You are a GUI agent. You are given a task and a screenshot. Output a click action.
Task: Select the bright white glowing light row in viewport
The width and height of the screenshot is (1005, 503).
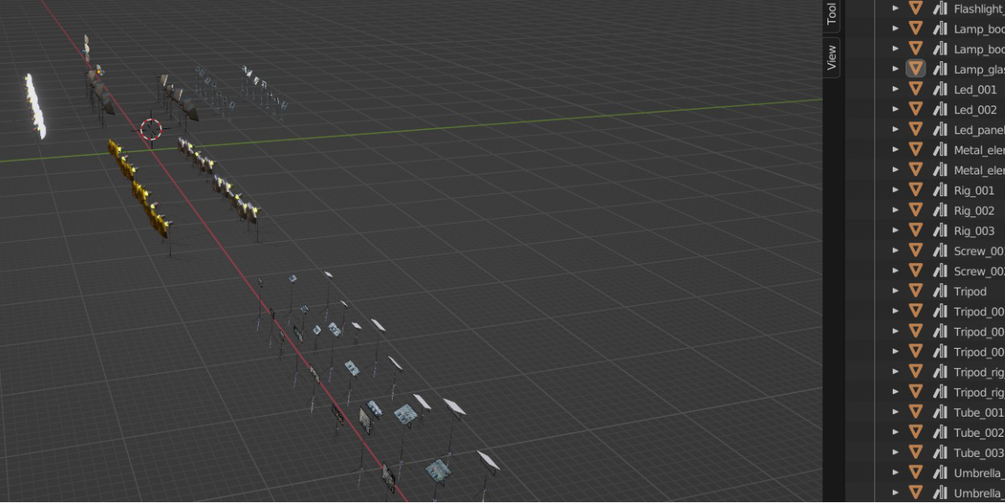[x=35, y=106]
